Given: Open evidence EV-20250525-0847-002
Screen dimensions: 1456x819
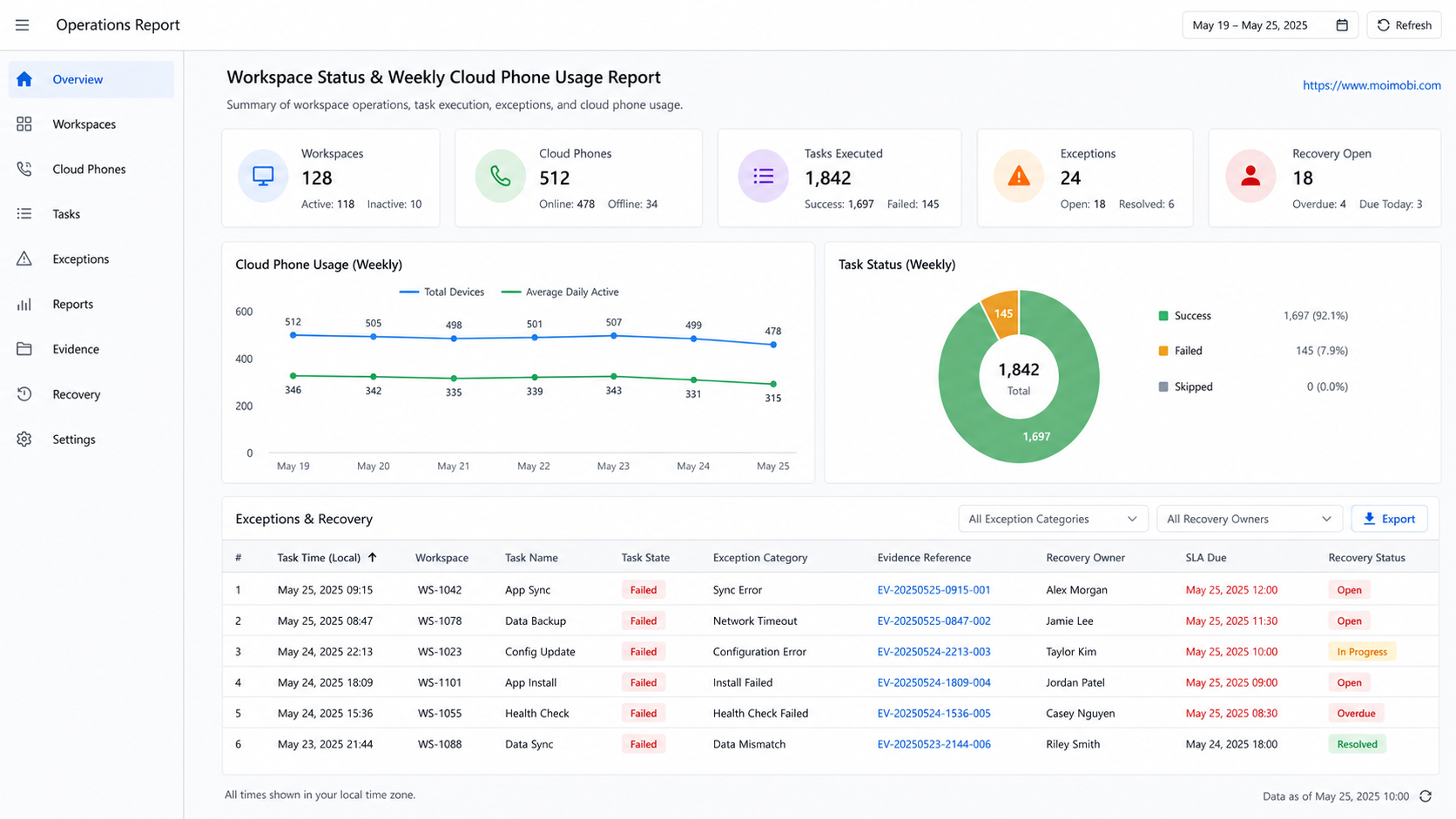Looking at the screenshot, I should click(934, 621).
